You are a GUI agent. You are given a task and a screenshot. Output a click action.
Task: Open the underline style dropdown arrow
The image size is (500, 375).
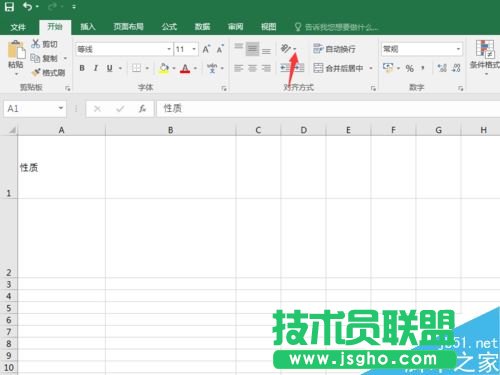[120, 68]
